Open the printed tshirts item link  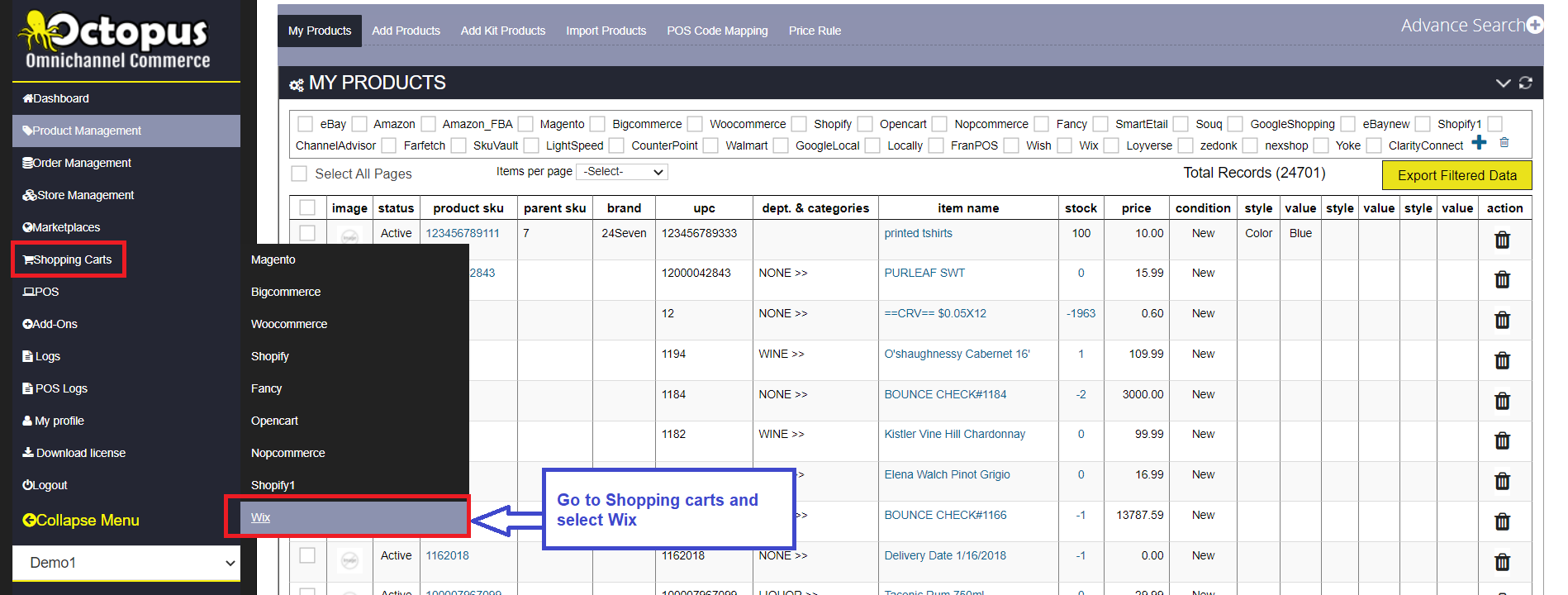(x=918, y=233)
